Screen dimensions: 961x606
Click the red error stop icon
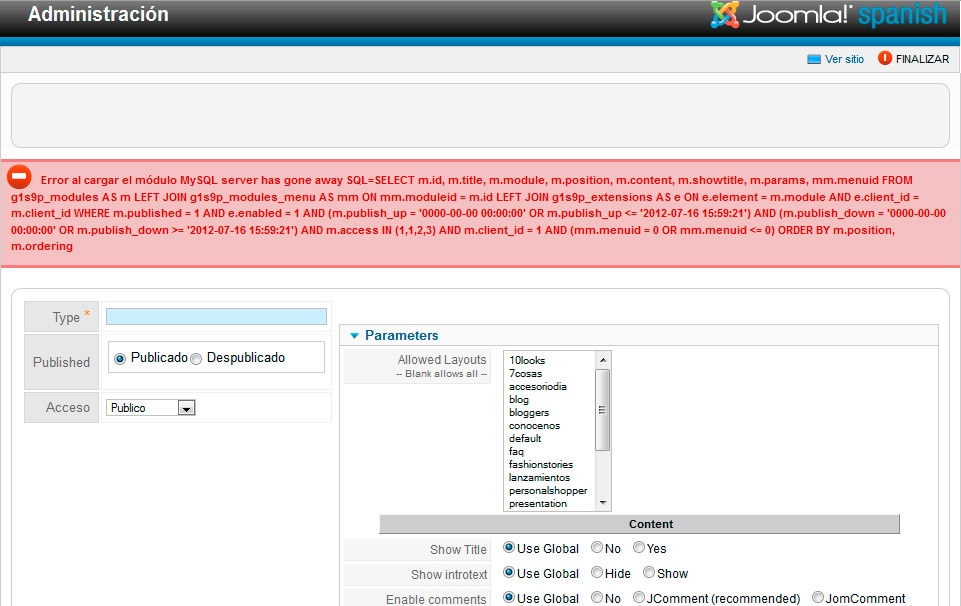(19, 177)
